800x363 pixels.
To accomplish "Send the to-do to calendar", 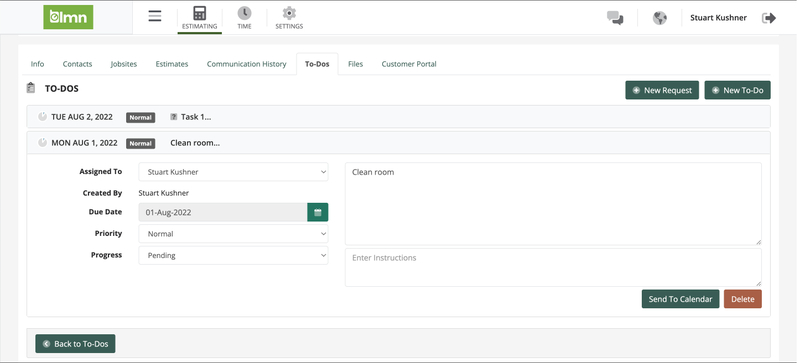I will (x=681, y=299).
